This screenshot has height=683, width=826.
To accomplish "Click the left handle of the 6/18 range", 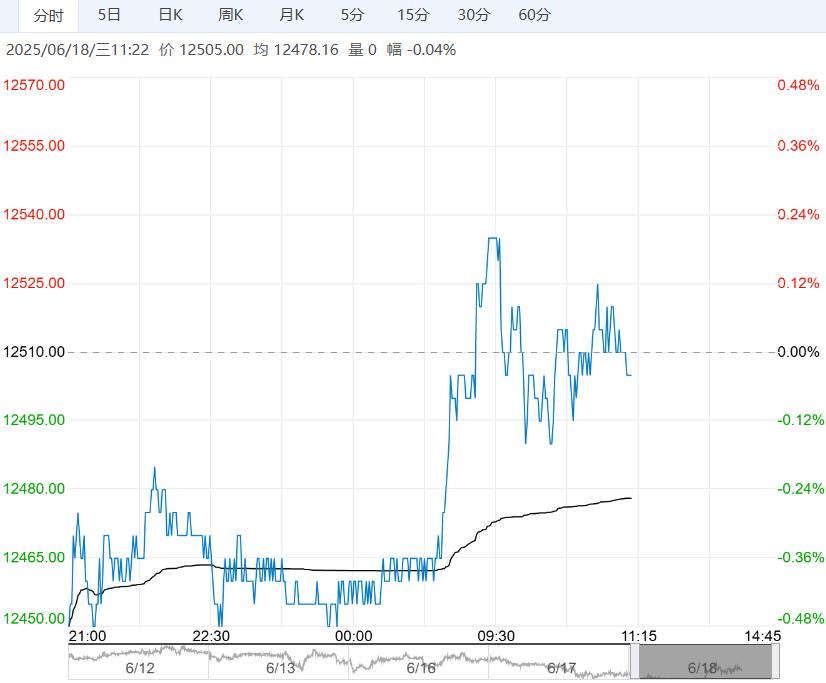I will coord(634,662).
